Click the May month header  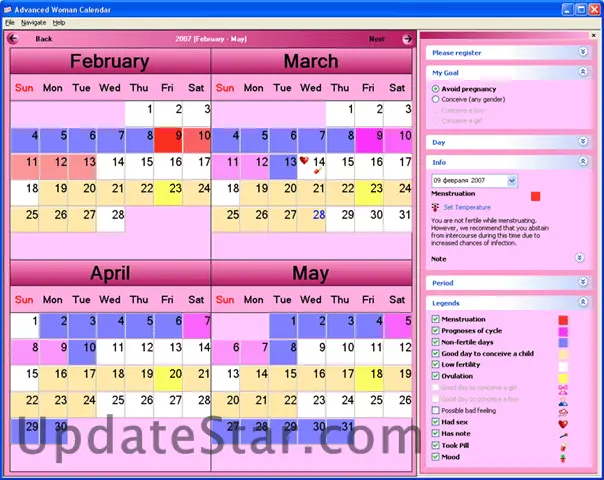[x=310, y=273]
